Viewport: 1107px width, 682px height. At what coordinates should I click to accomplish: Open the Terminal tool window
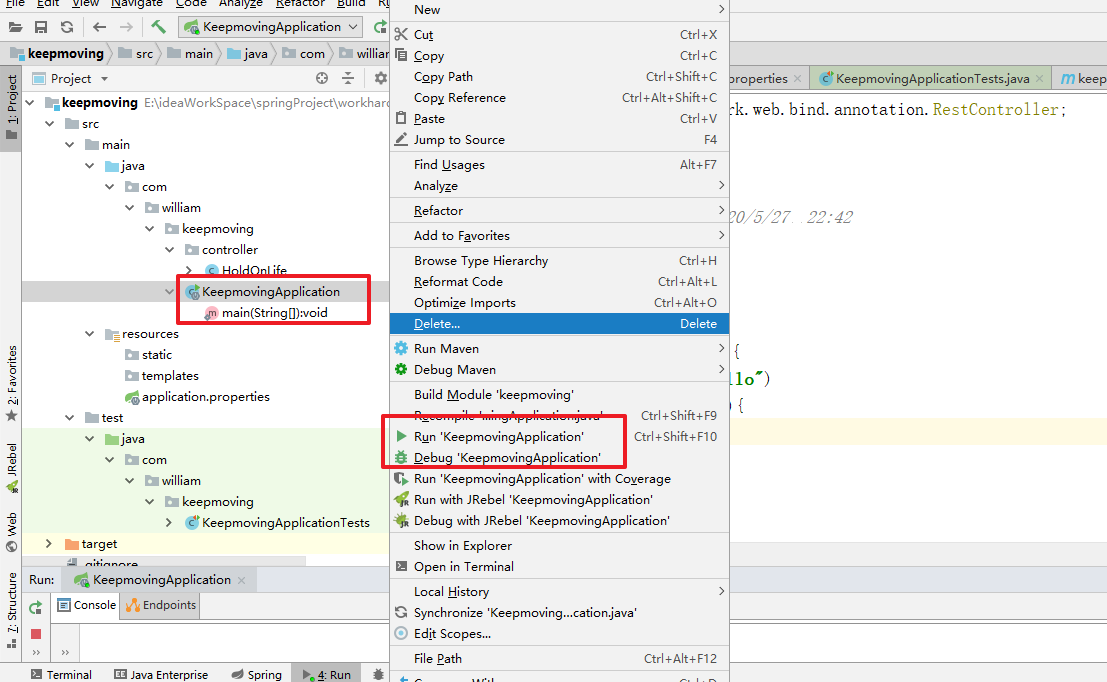61,674
